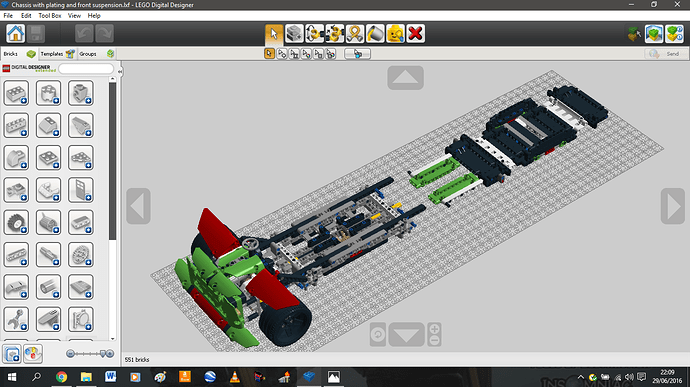Adjust the brick icon size slider
This screenshot has height=387, width=690.
(90, 354)
